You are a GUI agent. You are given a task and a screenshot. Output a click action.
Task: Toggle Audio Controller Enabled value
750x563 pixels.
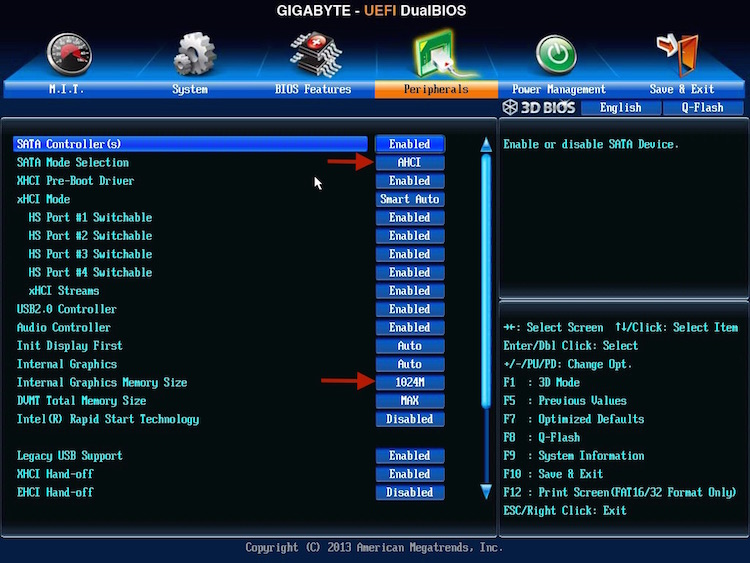click(410, 328)
